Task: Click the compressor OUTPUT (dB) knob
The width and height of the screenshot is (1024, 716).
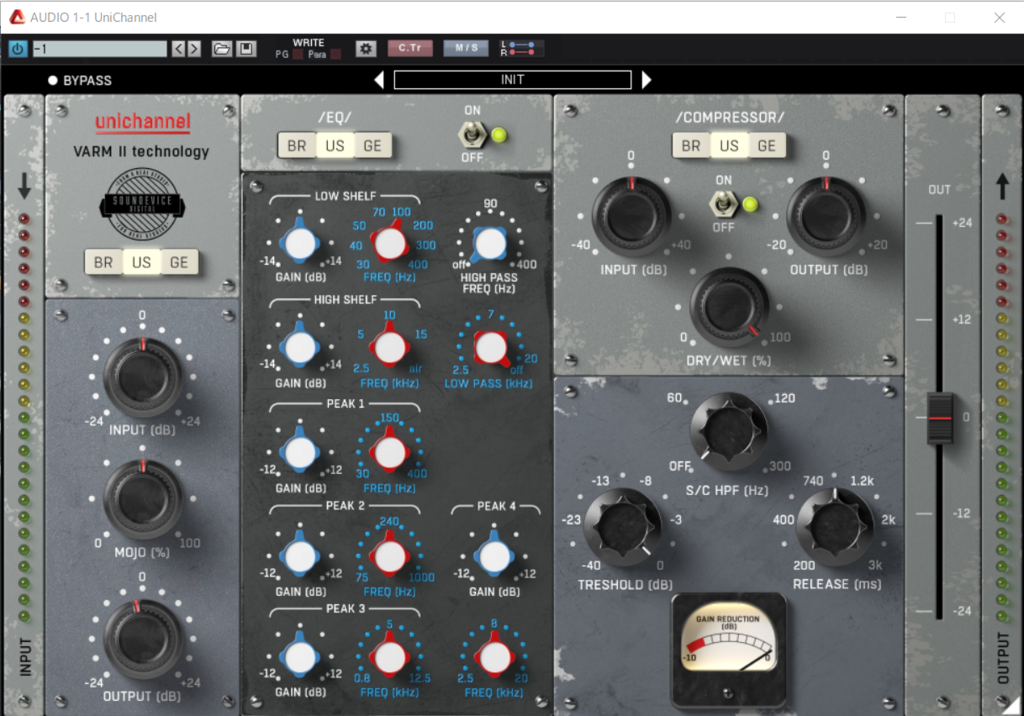Action: tap(825, 216)
